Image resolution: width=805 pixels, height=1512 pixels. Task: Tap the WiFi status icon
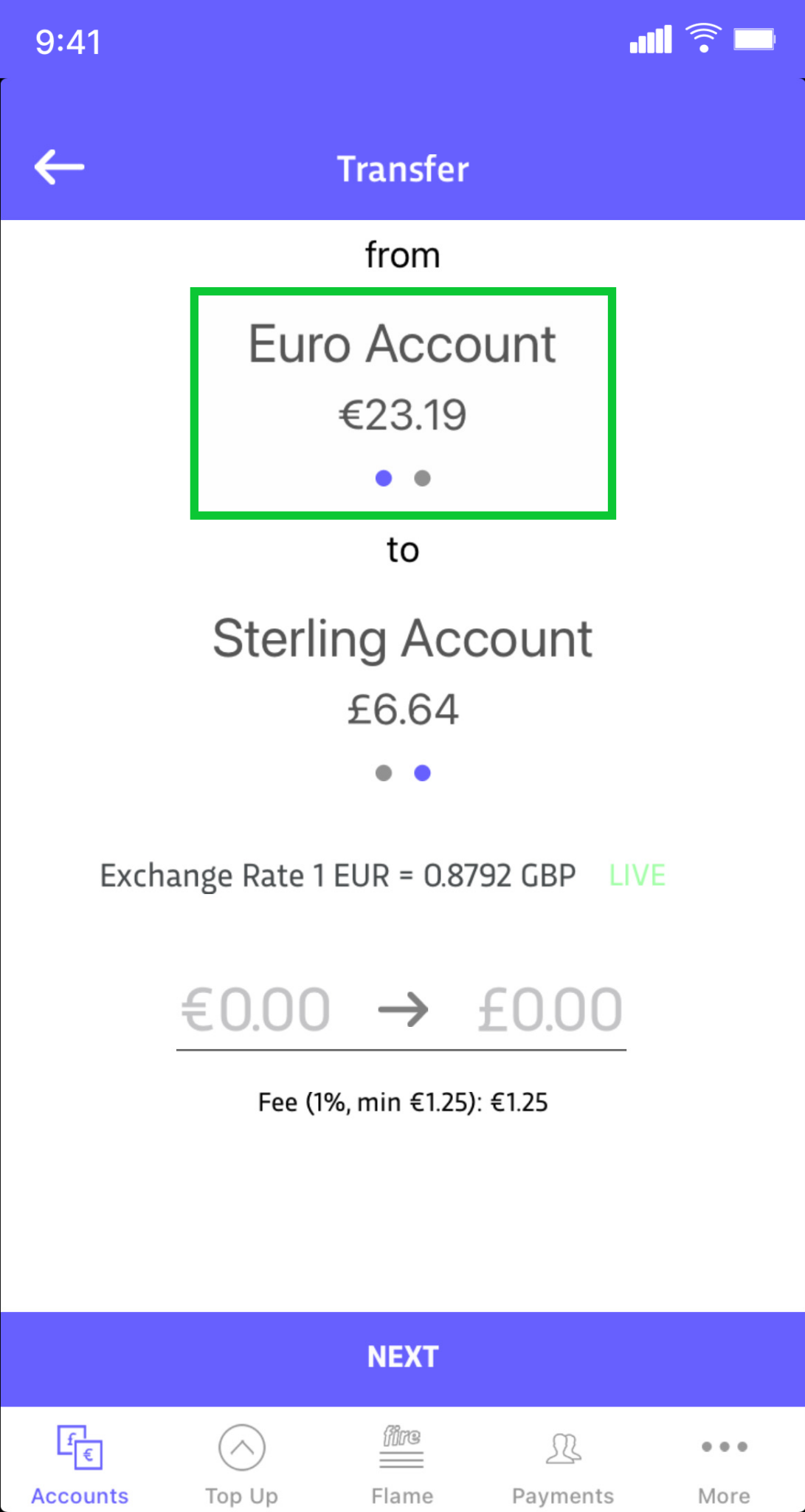[703, 38]
